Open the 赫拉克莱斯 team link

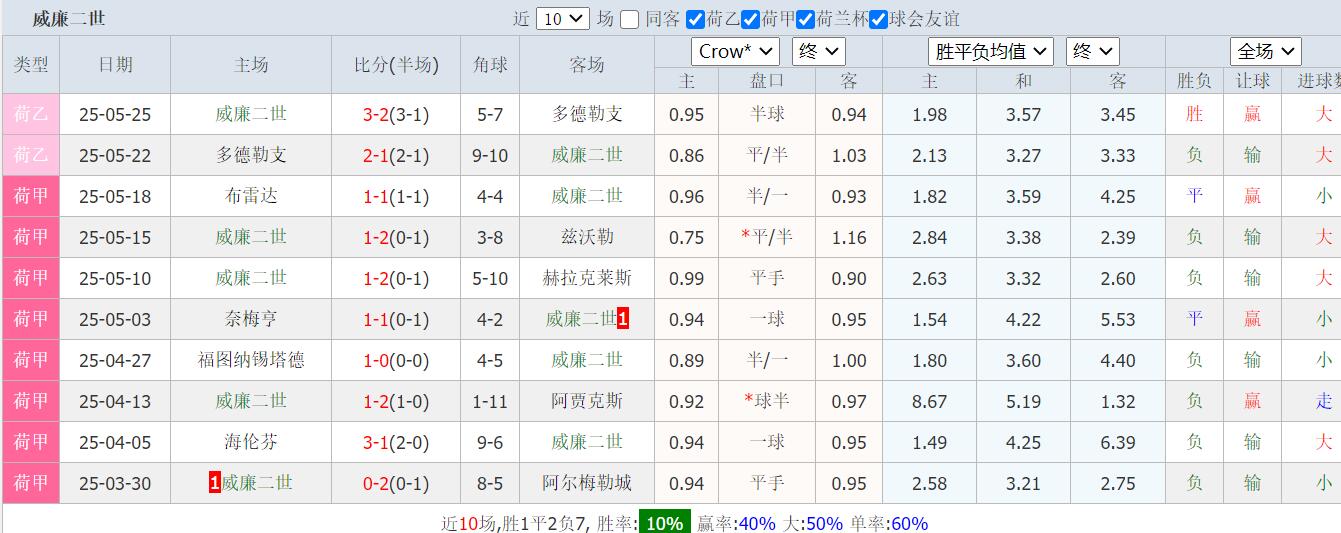click(587, 278)
